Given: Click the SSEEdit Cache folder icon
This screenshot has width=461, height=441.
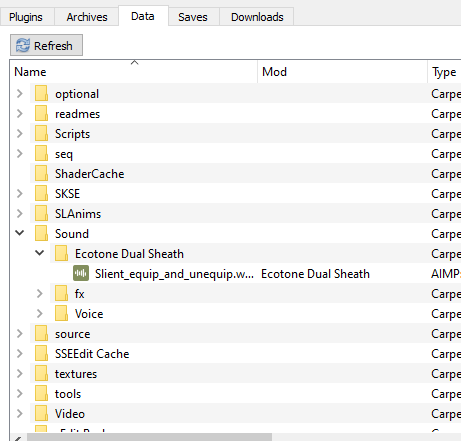Looking at the screenshot, I should coord(41,353).
